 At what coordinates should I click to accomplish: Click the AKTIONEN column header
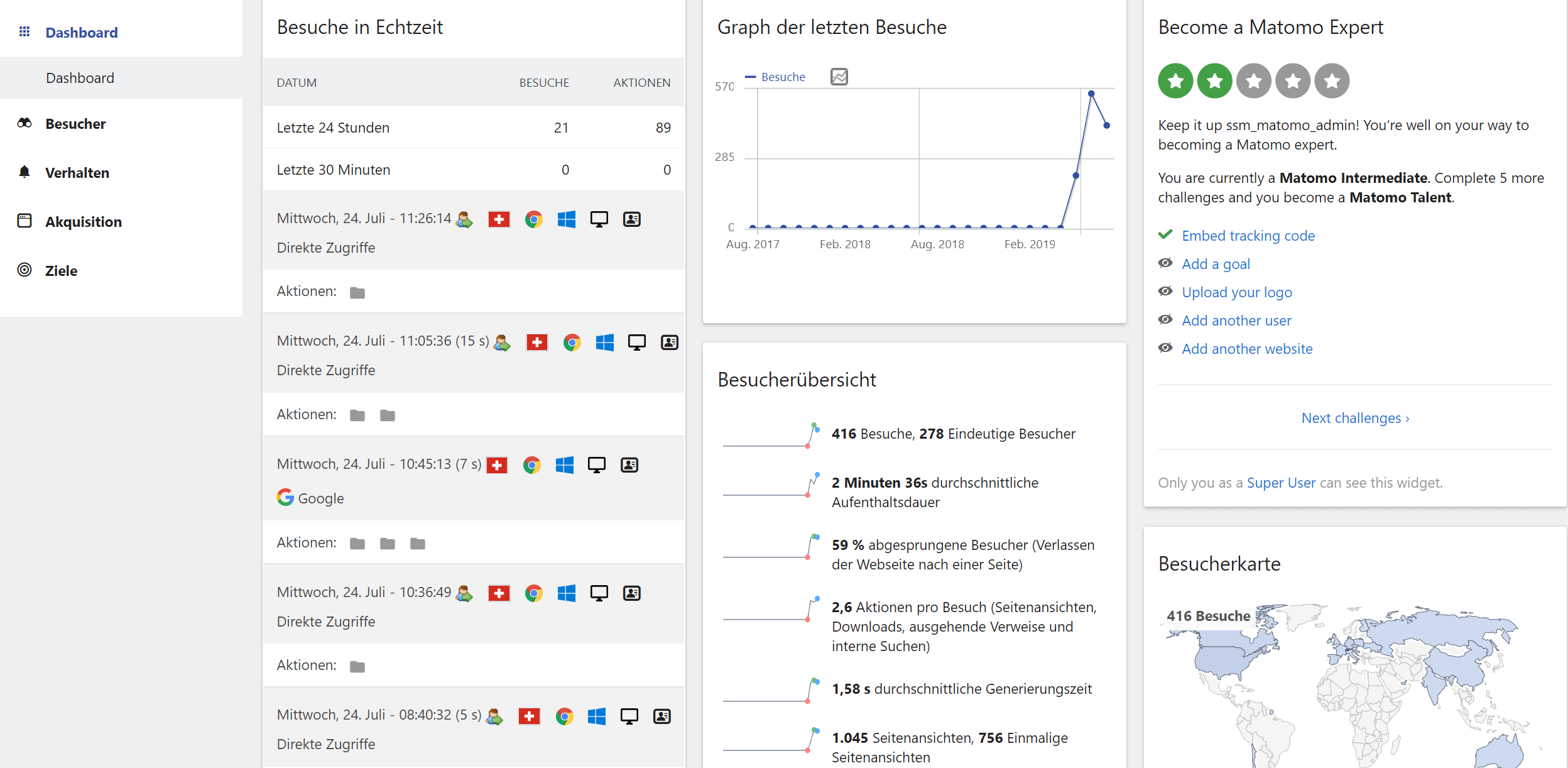(x=642, y=82)
